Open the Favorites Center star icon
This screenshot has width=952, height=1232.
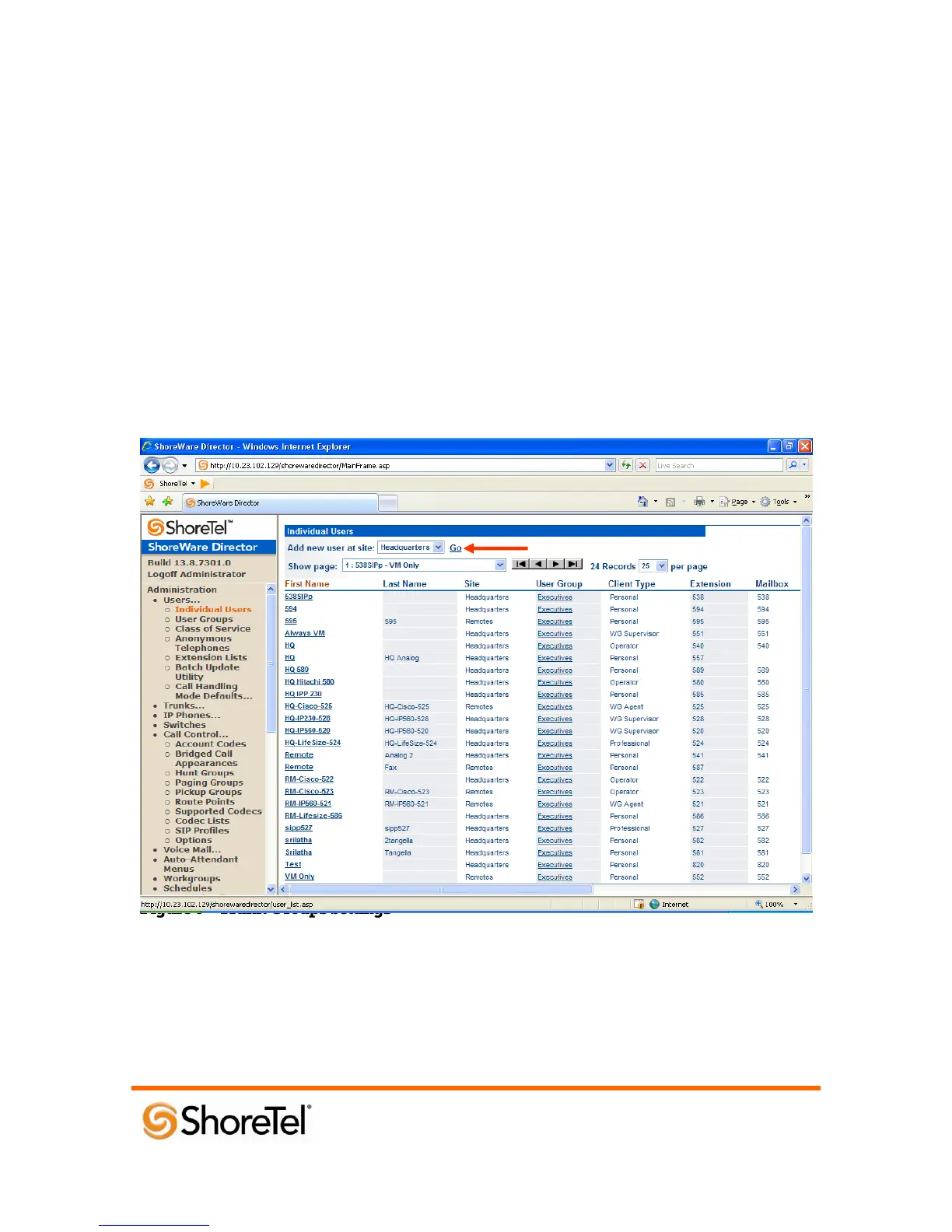click(x=150, y=502)
